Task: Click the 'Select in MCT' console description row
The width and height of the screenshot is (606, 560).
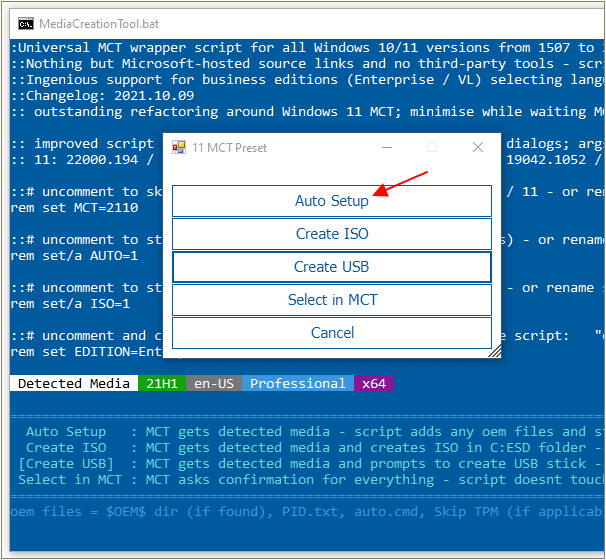Action: click(311, 480)
